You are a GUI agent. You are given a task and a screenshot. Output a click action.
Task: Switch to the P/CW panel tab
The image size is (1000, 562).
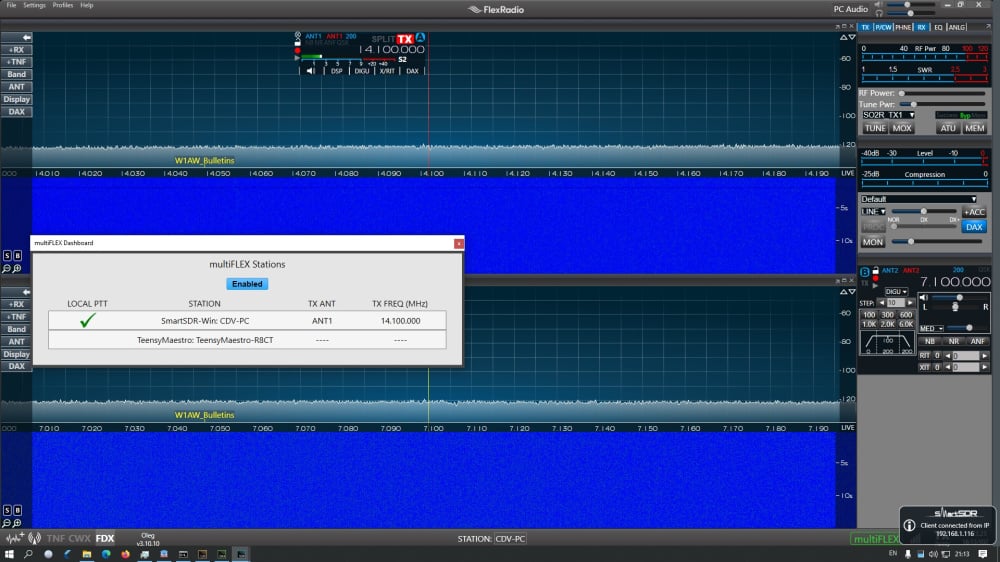[x=883, y=27]
